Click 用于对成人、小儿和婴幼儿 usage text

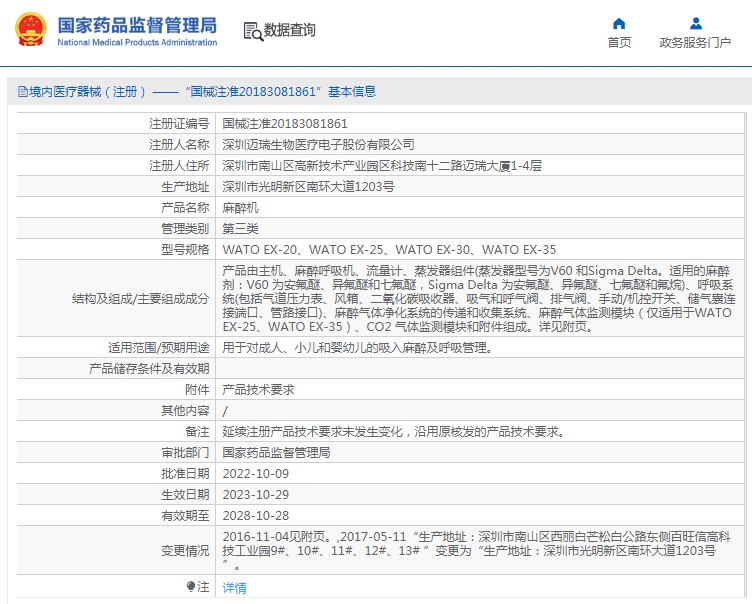coord(358,348)
